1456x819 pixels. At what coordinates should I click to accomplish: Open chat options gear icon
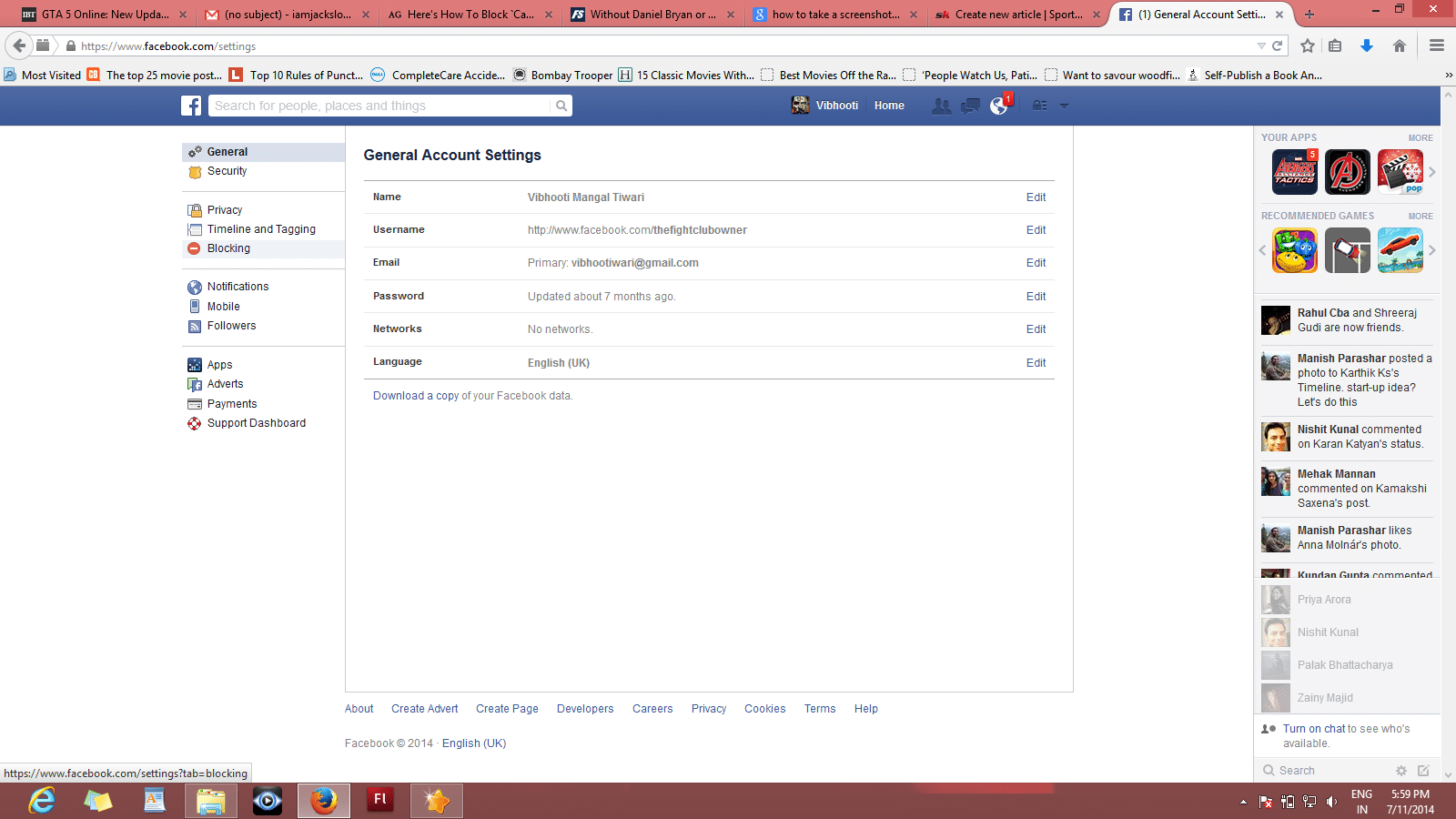click(1401, 771)
